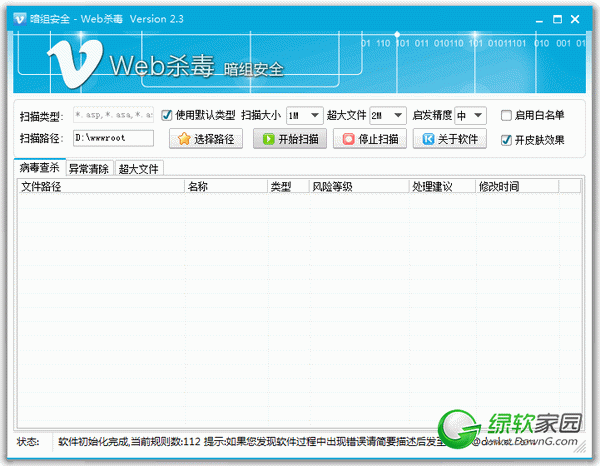This screenshot has height=466, width=600.
Task: Close the Web杀毒 window
Action: point(575,19)
